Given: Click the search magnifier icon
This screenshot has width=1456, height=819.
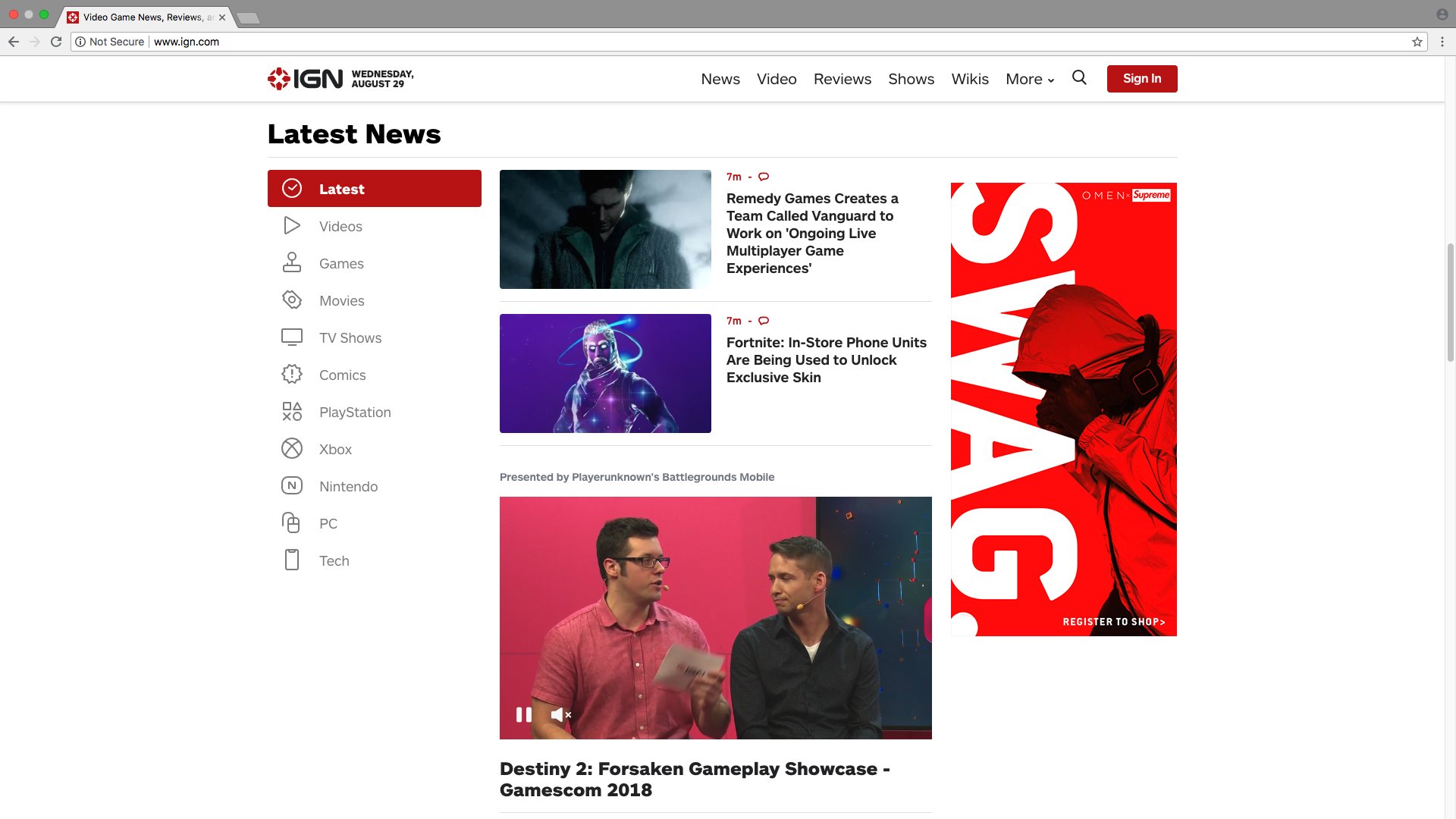Looking at the screenshot, I should [x=1079, y=77].
